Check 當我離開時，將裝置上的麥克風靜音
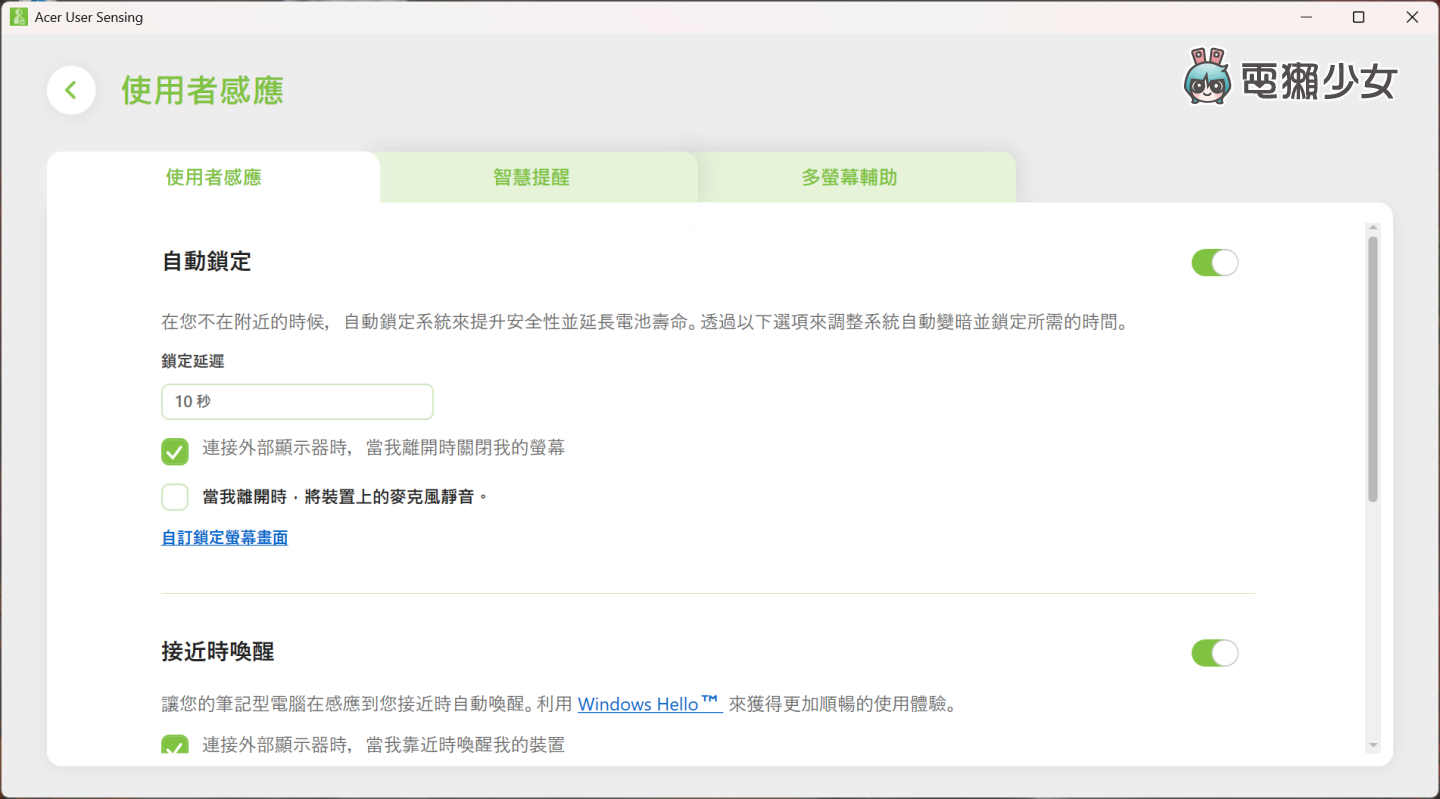 pos(175,497)
